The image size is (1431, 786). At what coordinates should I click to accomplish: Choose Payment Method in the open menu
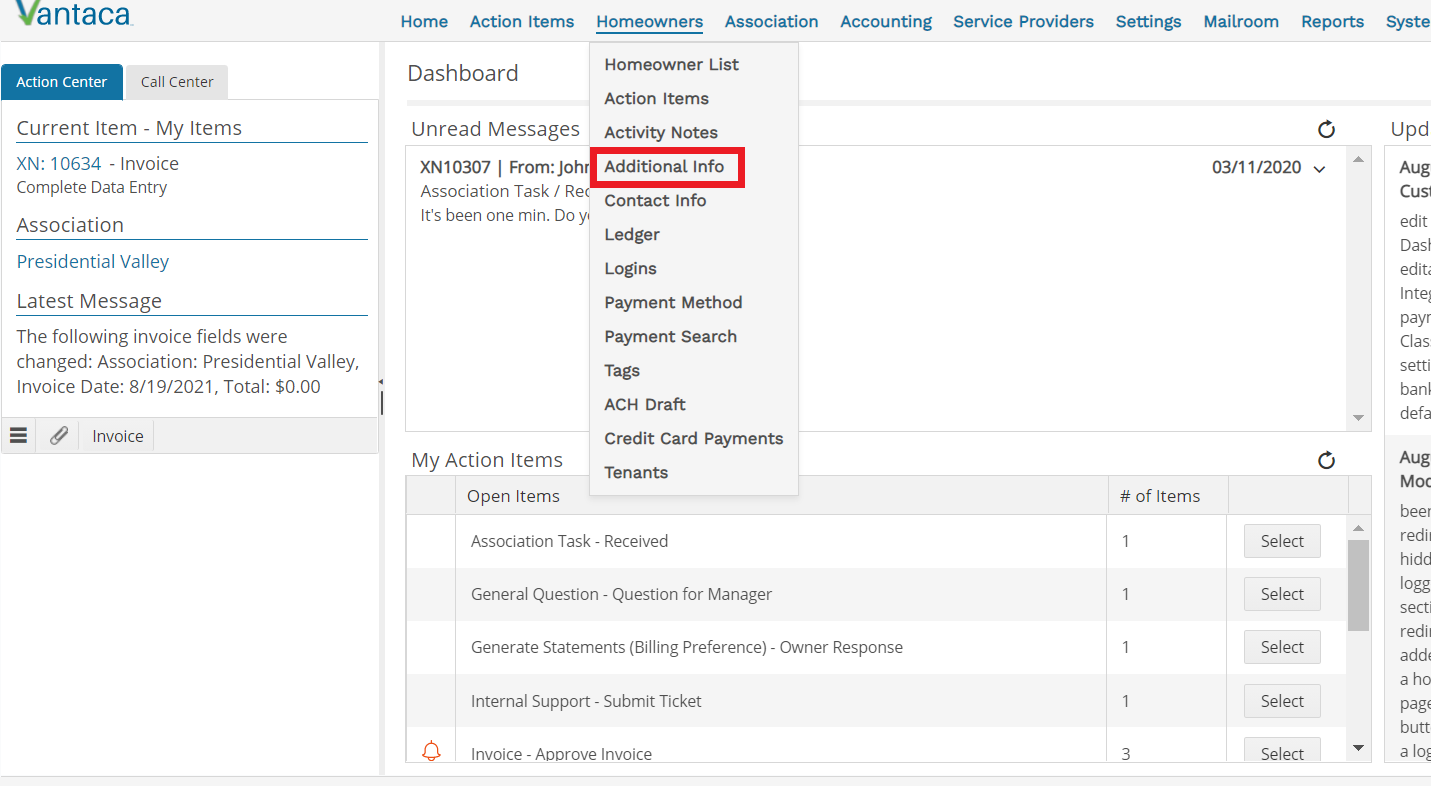673,302
